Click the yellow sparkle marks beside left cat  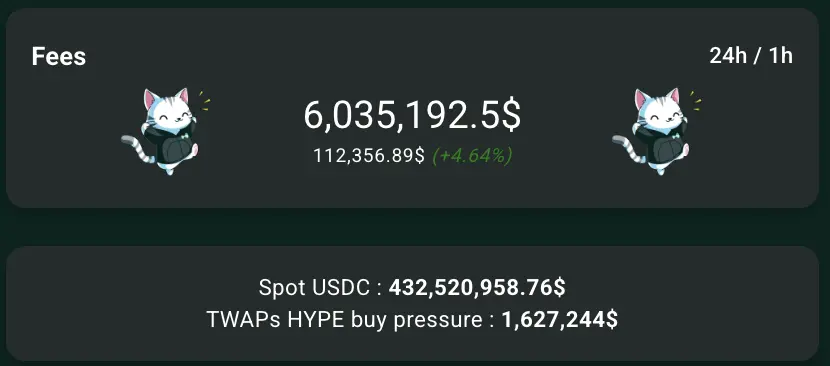pyautogui.click(x=205, y=101)
